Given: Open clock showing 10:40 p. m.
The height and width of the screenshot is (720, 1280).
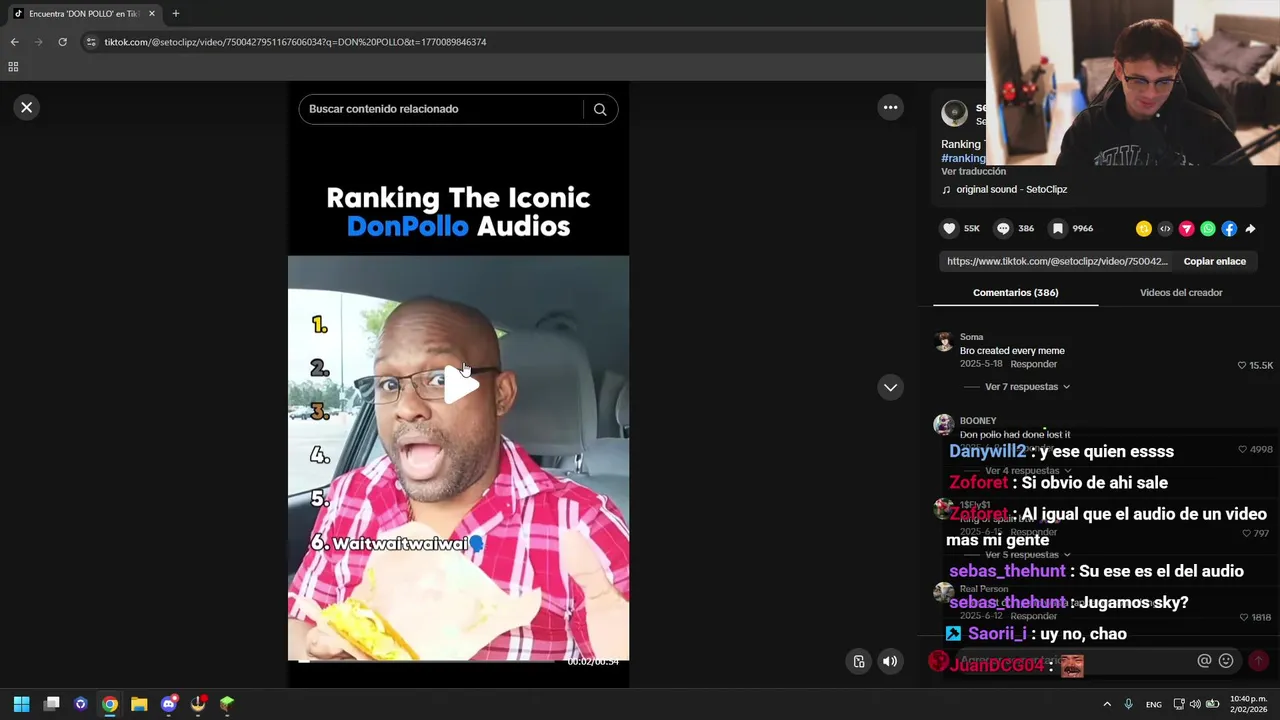Looking at the screenshot, I should pos(1249,704).
